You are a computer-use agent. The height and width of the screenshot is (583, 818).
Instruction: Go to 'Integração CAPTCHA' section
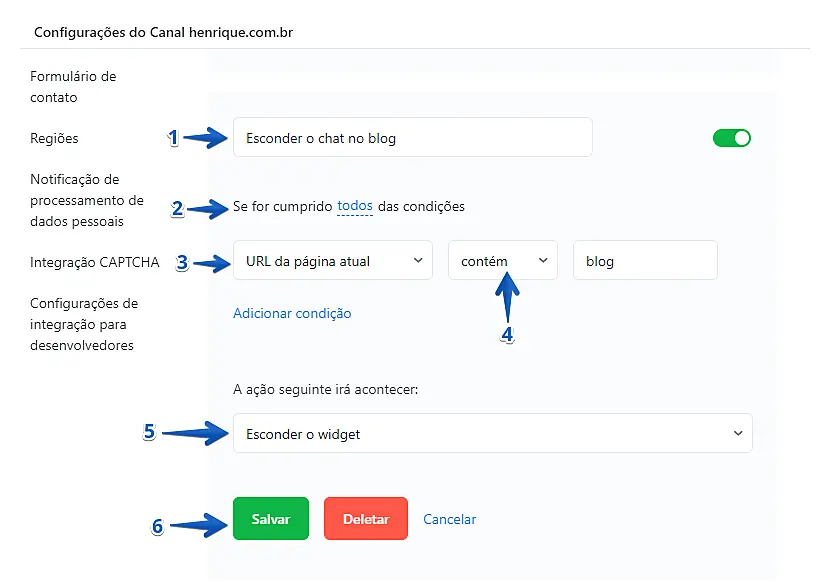click(x=94, y=262)
